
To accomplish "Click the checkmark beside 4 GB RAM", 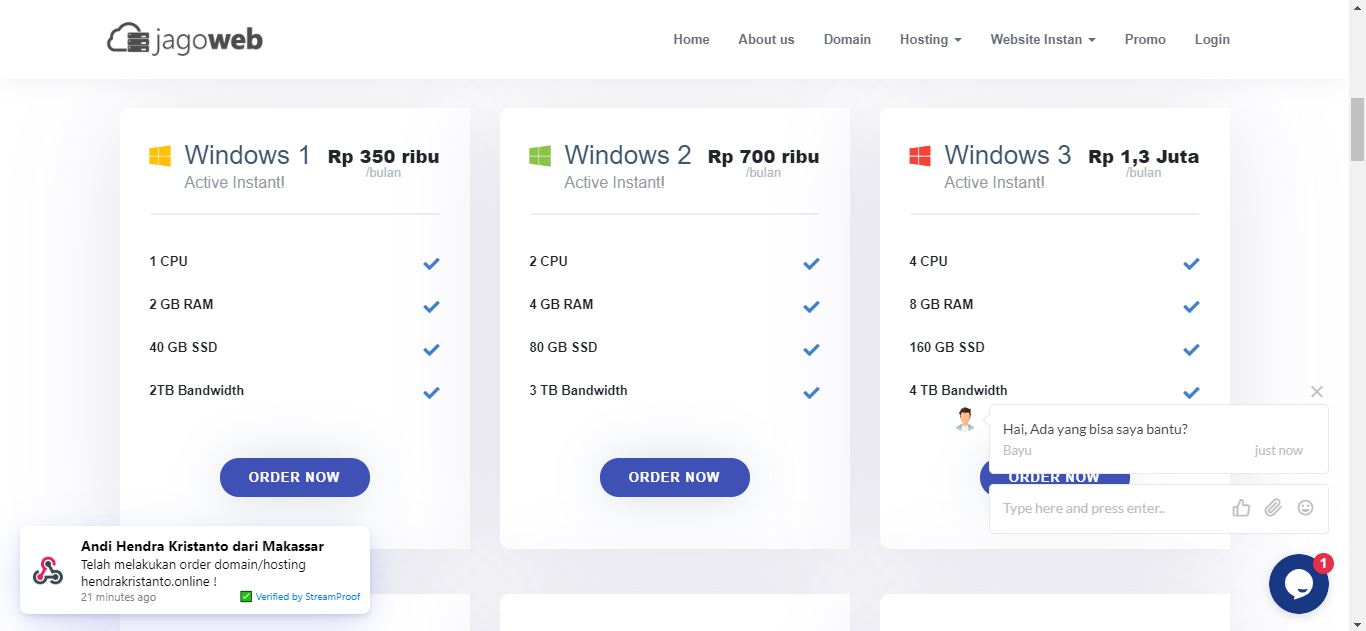I will (x=811, y=307).
